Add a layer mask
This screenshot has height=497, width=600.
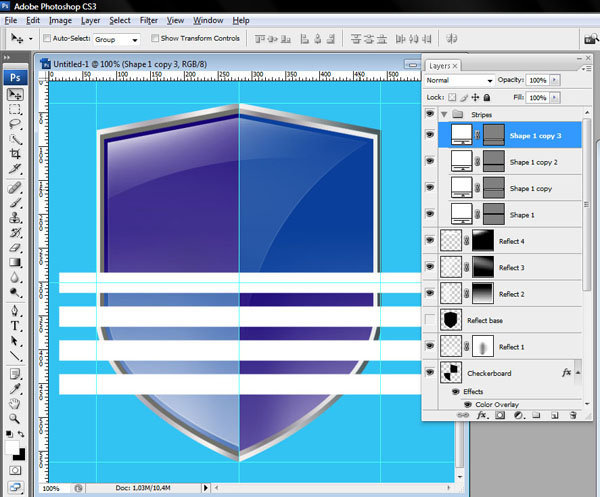(x=500, y=415)
